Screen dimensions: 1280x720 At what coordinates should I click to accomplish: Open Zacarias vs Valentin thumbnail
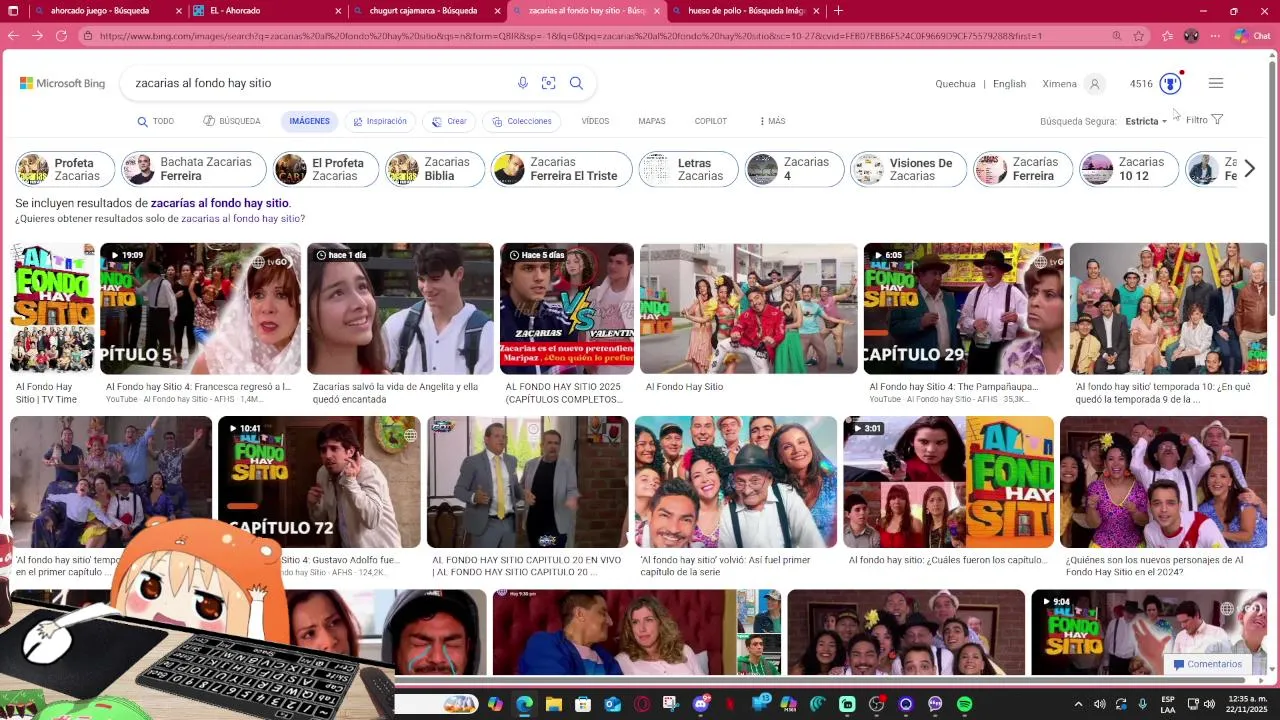click(x=567, y=308)
